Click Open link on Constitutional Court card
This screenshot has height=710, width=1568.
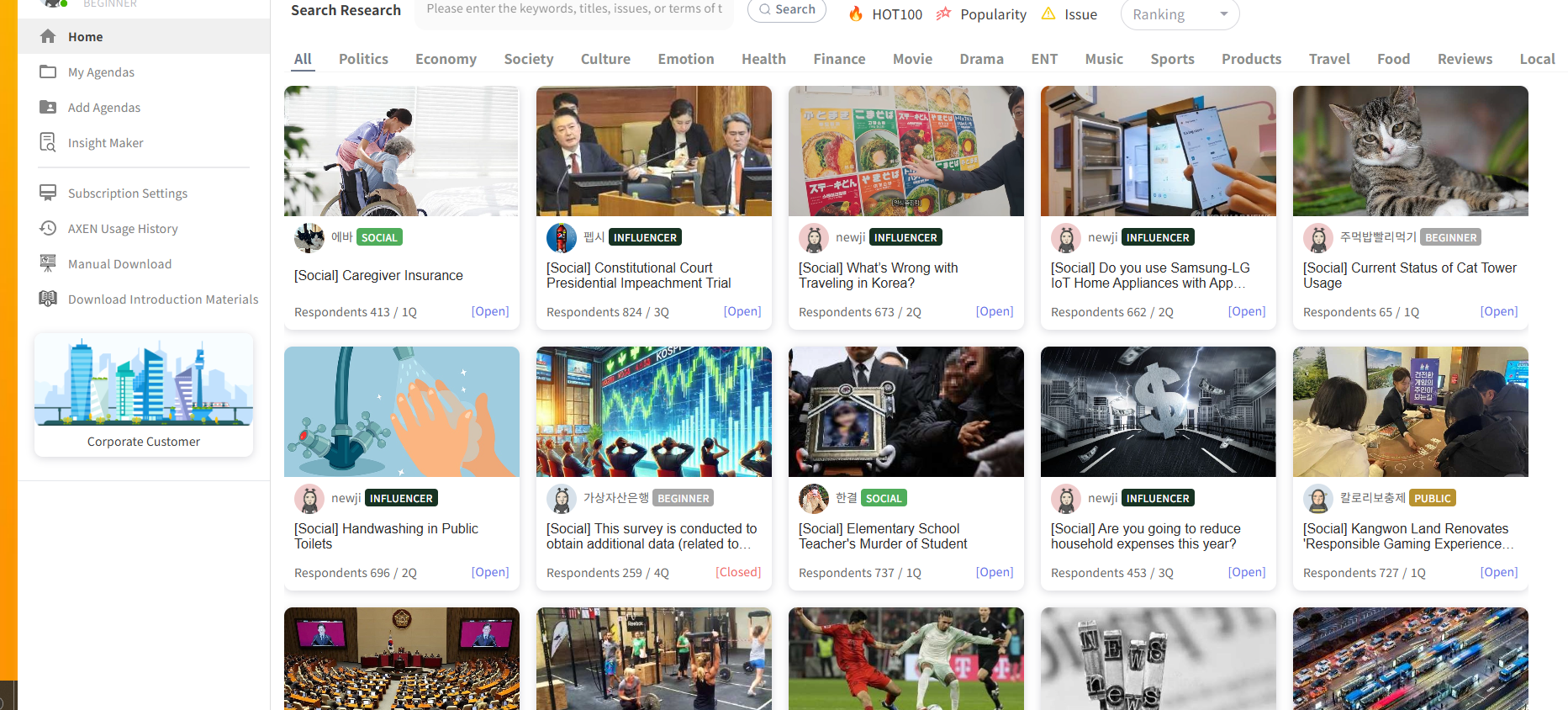click(x=742, y=311)
